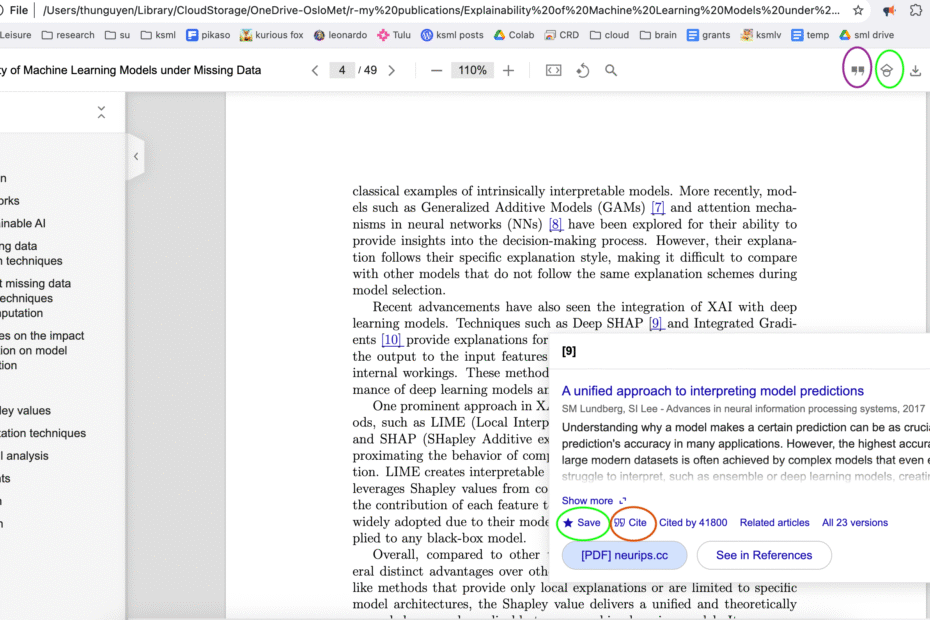Click the fit-to-width icon
930x620 pixels.
tap(553, 71)
